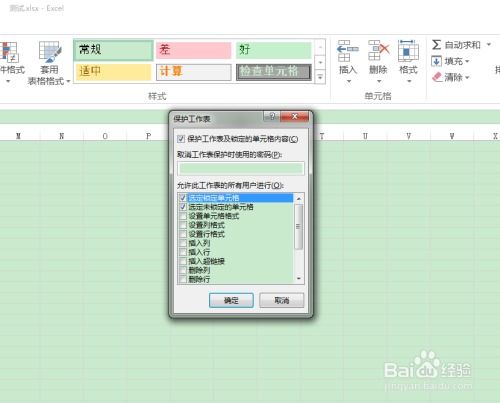Select column V header
Image resolution: width=500 pixels, height=403 pixels.
[x=409, y=136]
